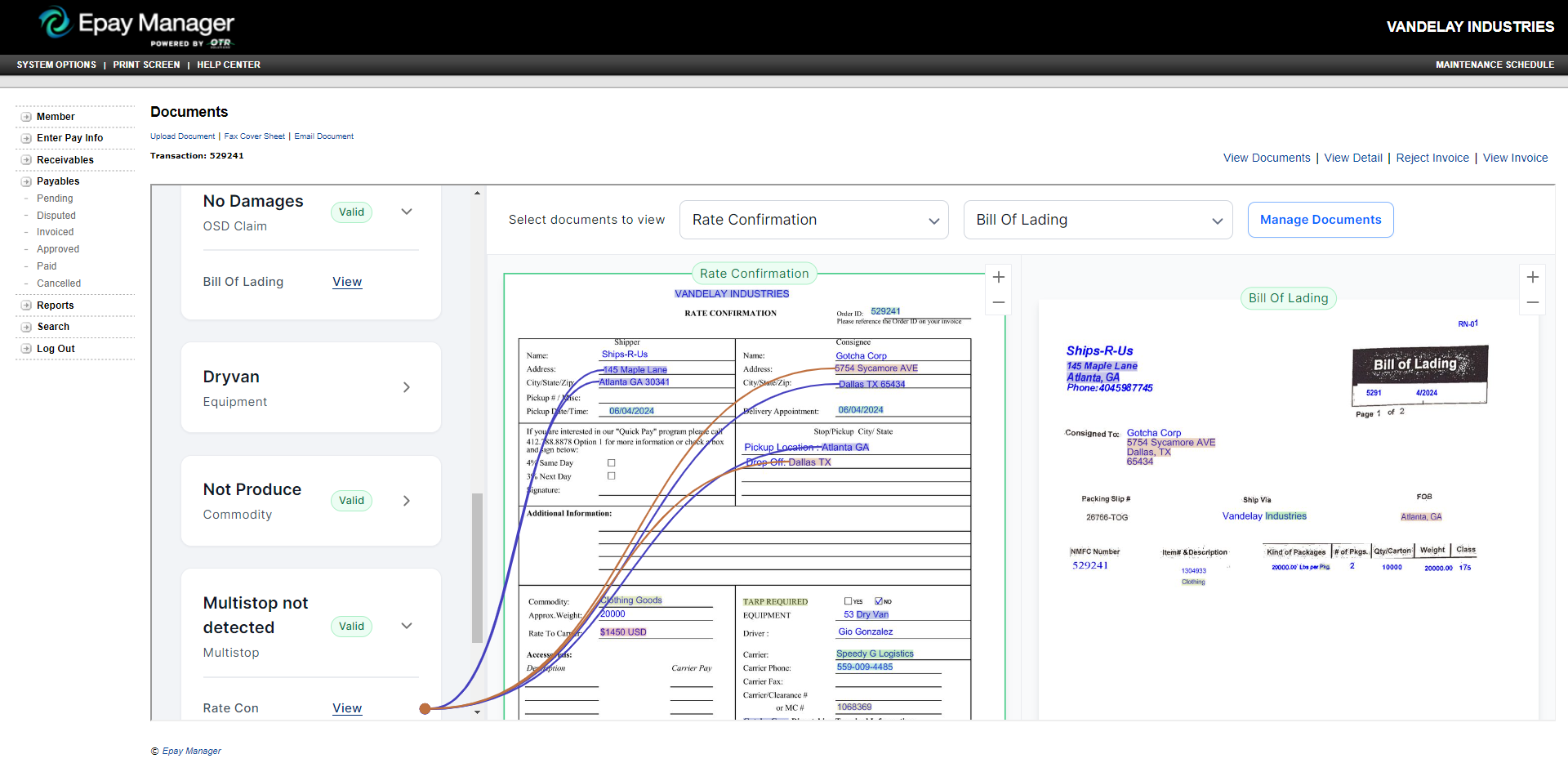Image resolution: width=1568 pixels, height=772 pixels.
Task: Select Invoiced under Payables
Action: click(55, 232)
